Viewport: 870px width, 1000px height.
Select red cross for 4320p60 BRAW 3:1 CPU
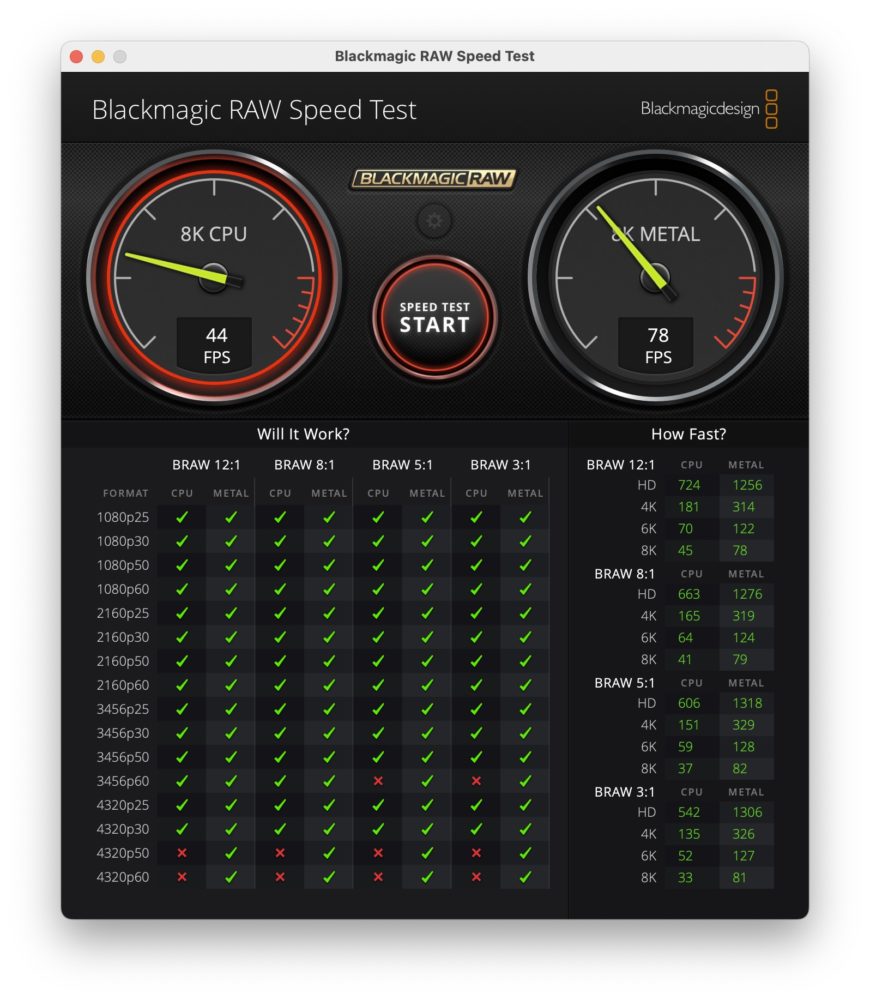click(476, 877)
